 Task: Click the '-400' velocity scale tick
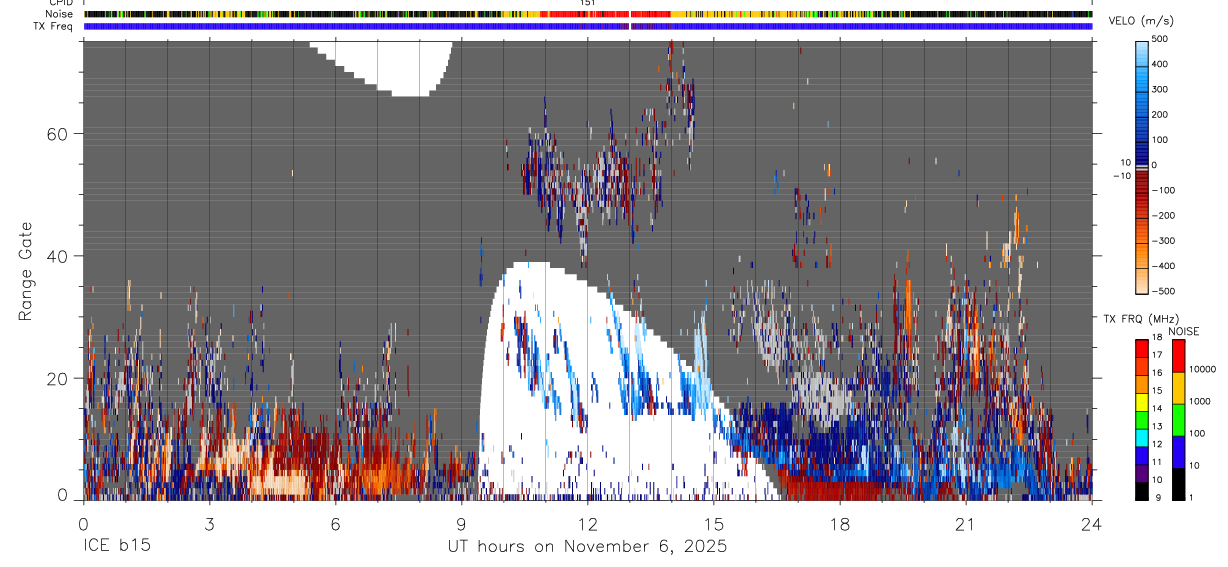(x=1164, y=266)
